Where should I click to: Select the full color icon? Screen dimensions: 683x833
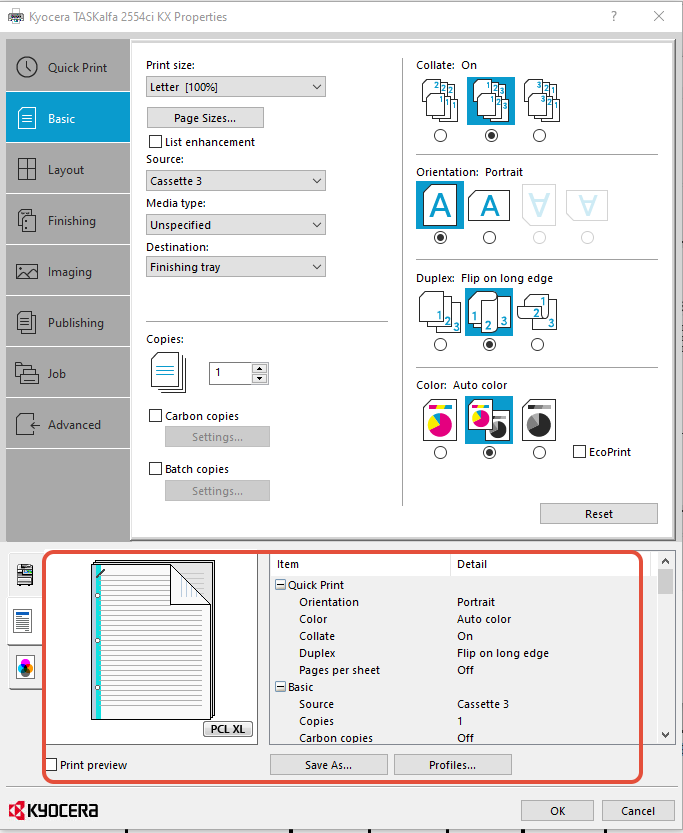click(x=440, y=420)
